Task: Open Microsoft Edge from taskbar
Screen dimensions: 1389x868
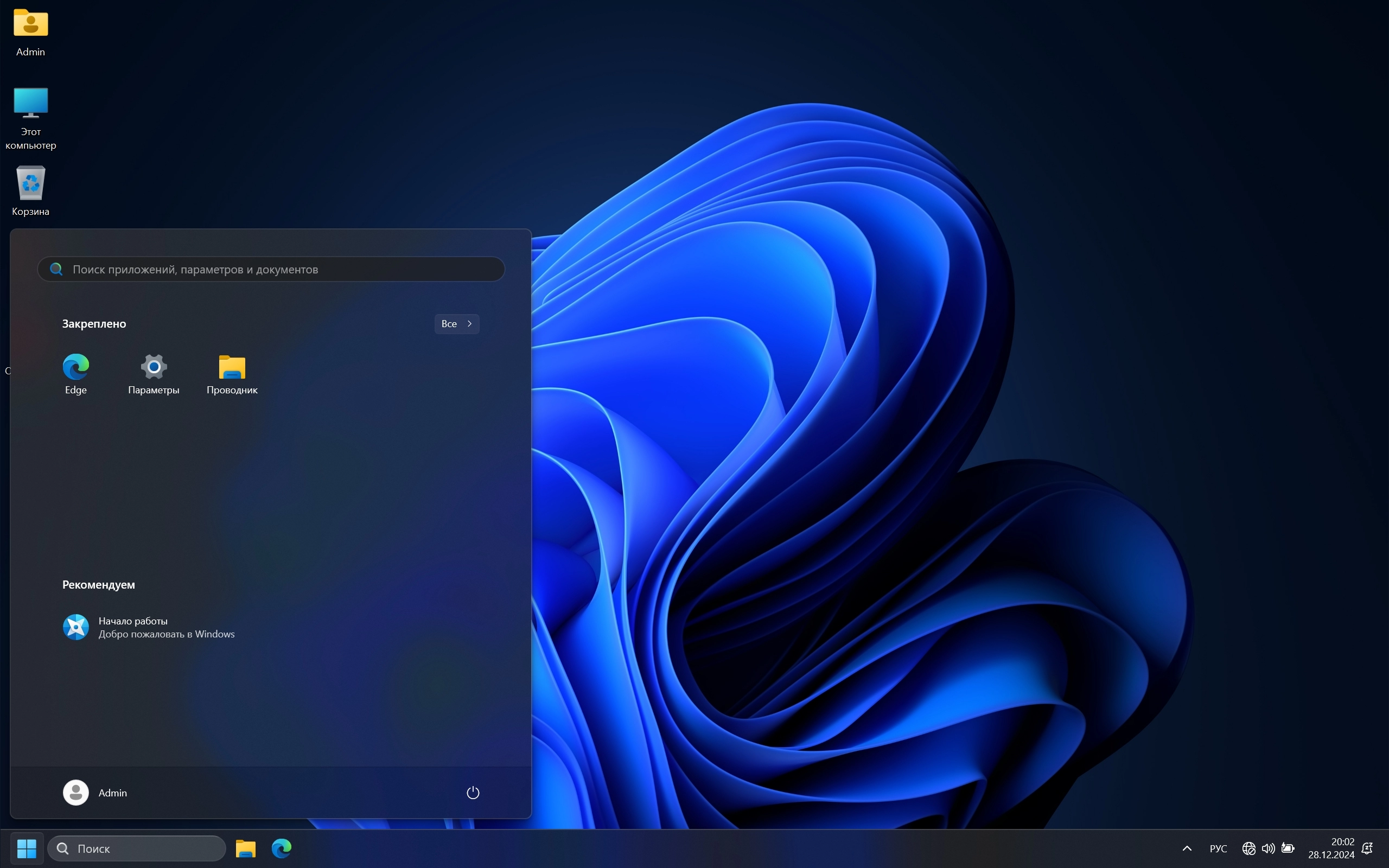Action: (x=281, y=848)
